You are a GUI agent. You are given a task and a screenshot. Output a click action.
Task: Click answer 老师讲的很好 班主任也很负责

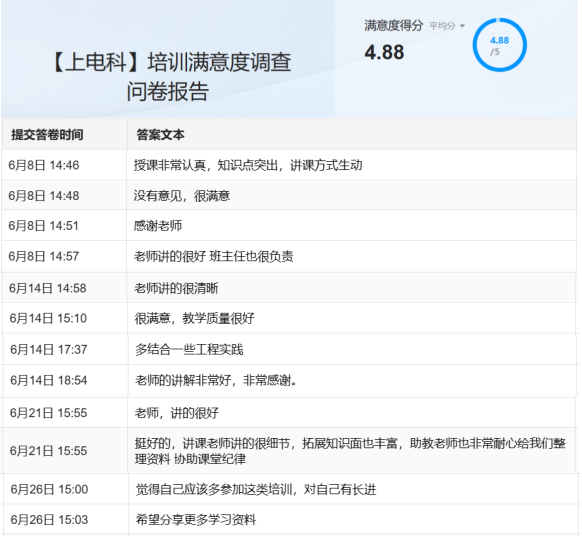pos(213,256)
